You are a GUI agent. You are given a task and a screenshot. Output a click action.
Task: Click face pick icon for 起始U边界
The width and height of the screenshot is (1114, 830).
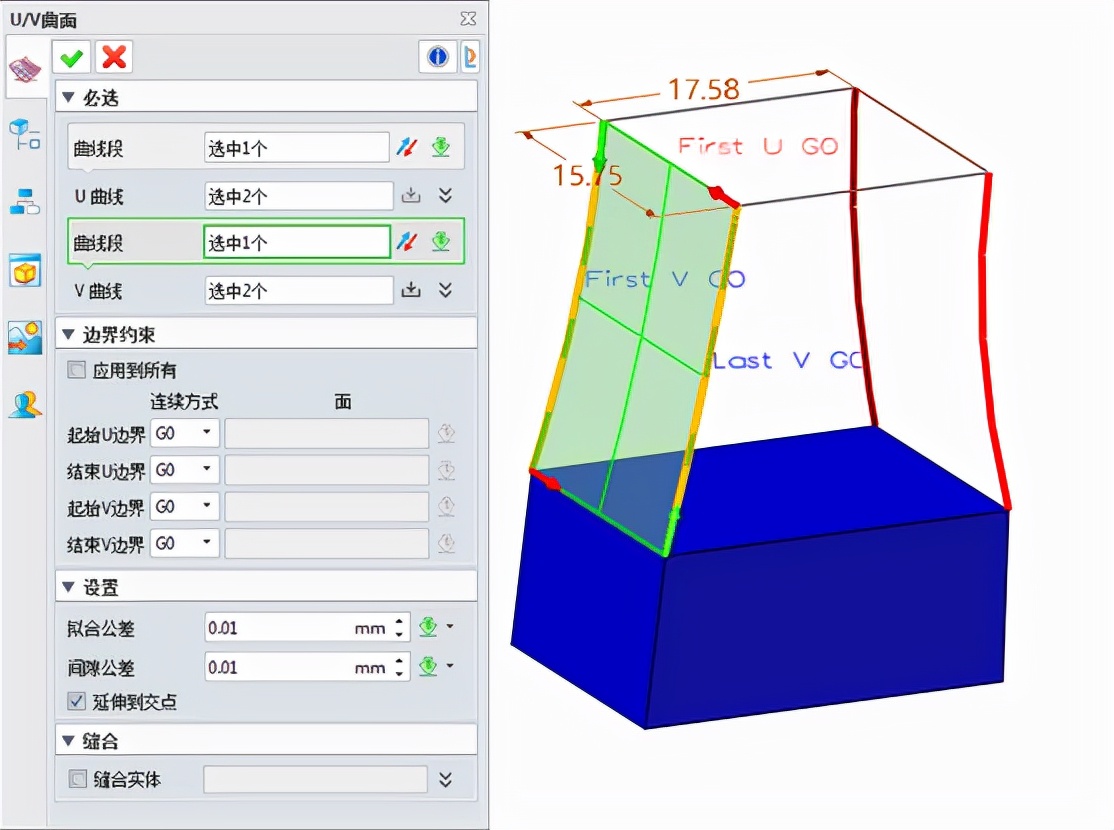[446, 433]
